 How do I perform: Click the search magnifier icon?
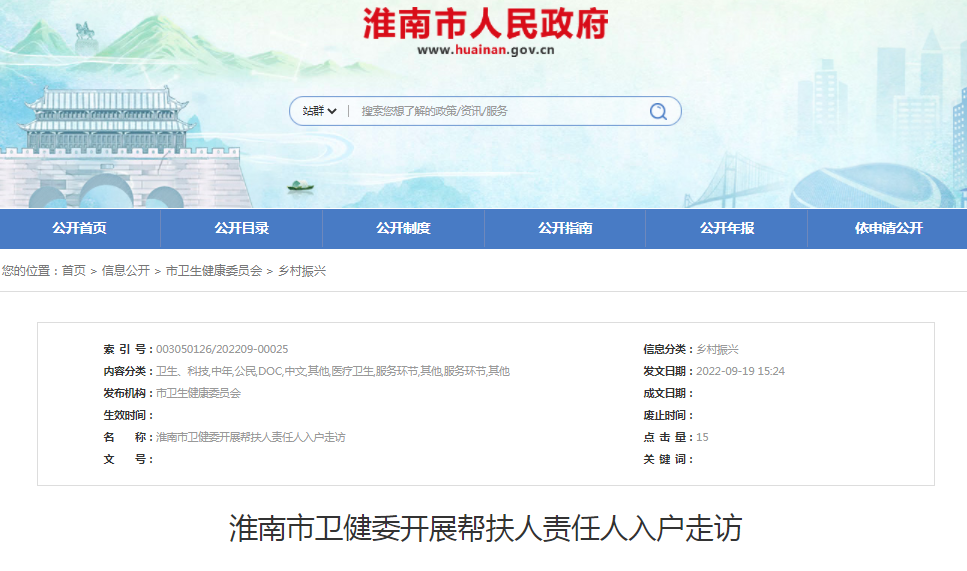[x=658, y=111]
